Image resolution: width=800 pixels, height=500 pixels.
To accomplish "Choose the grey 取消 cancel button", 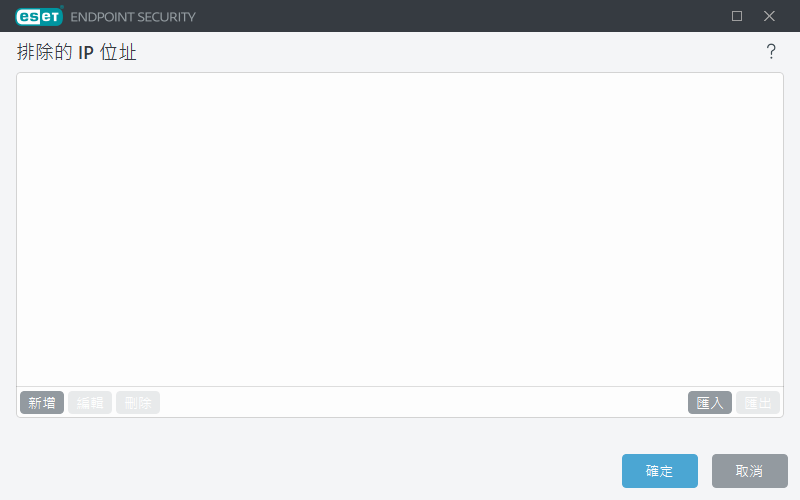I will 750,471.
